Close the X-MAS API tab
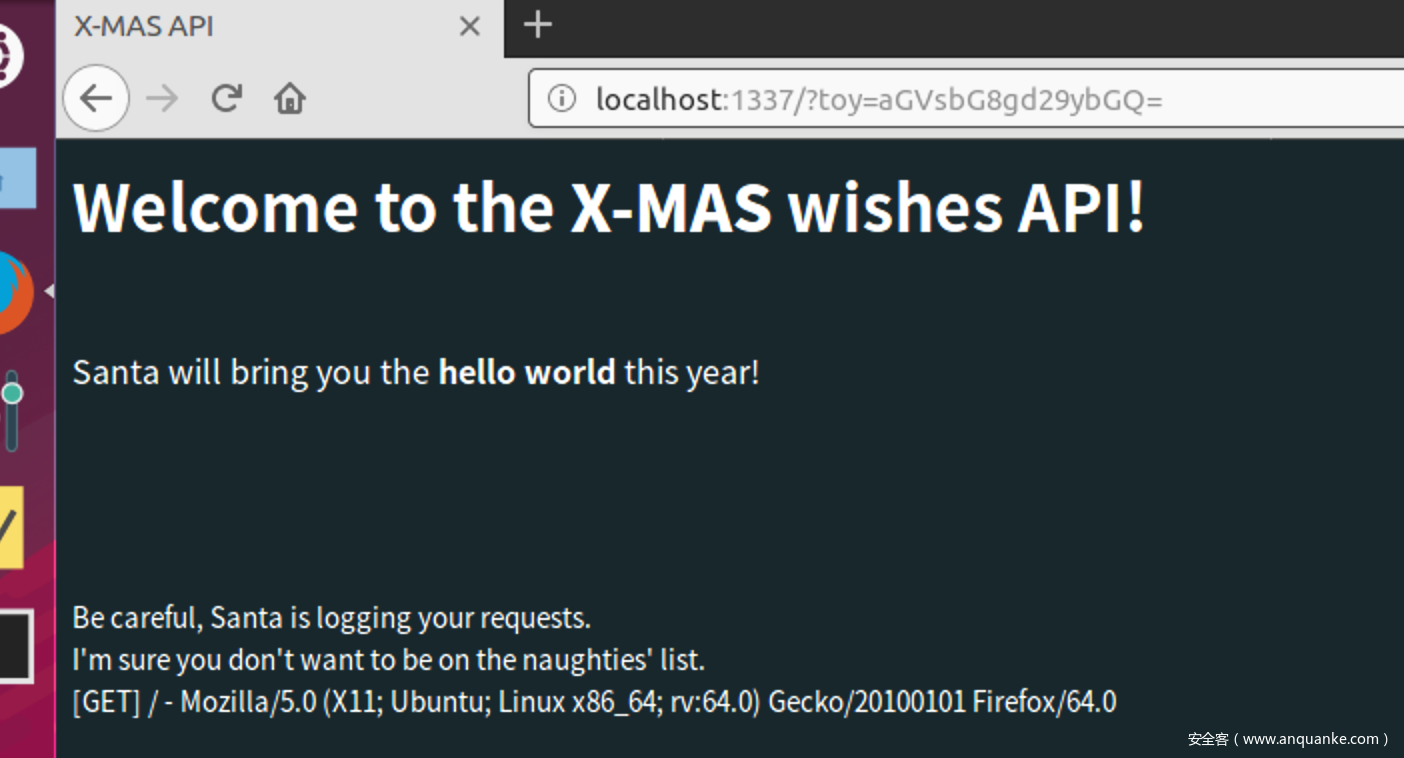The width and height of the screenshot is (1404, 758). click(x=469, y=26)
